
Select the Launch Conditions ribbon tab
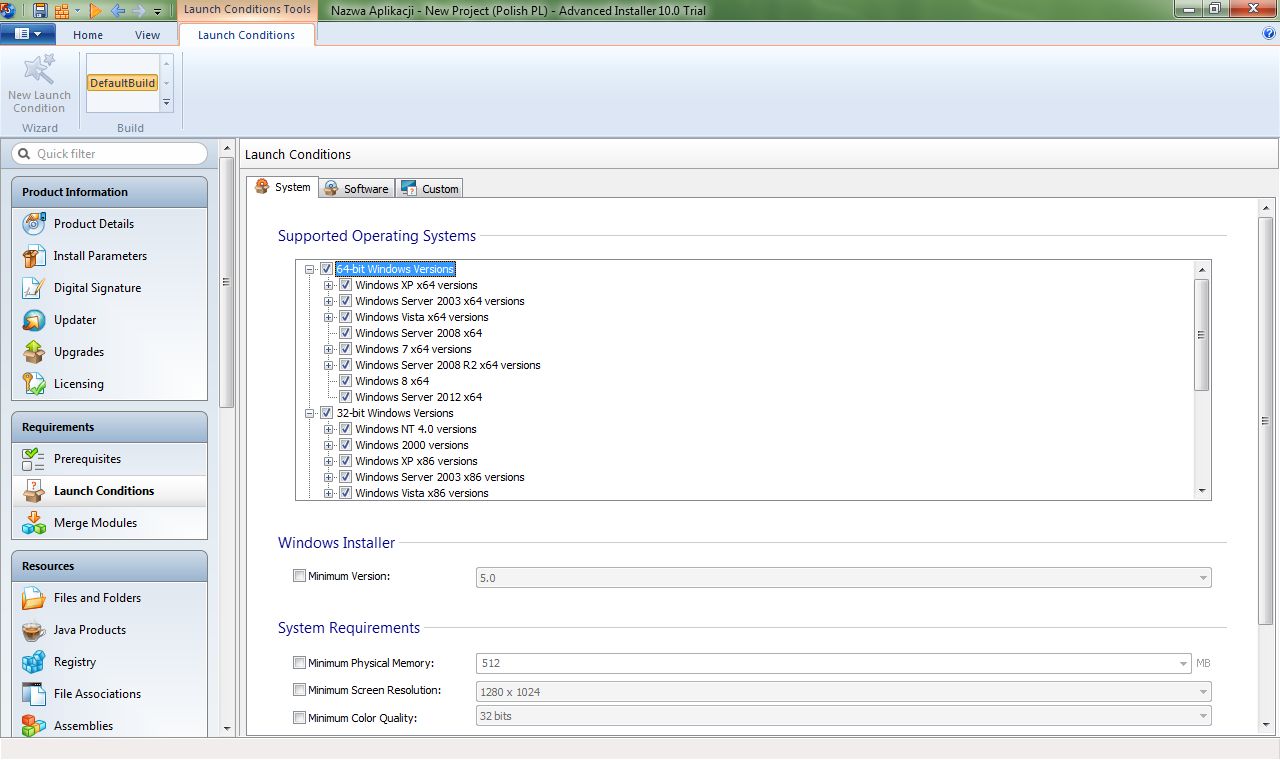click(246, 35)
